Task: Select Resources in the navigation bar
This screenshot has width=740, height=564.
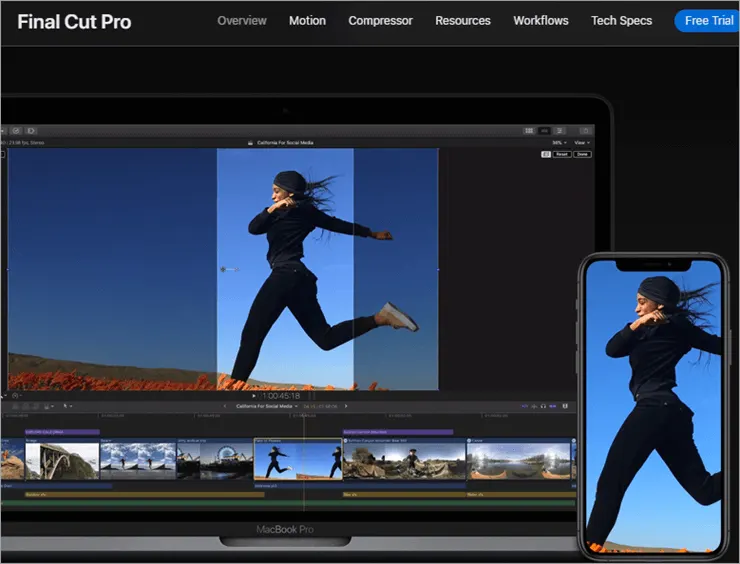Action: pos(462,21)
